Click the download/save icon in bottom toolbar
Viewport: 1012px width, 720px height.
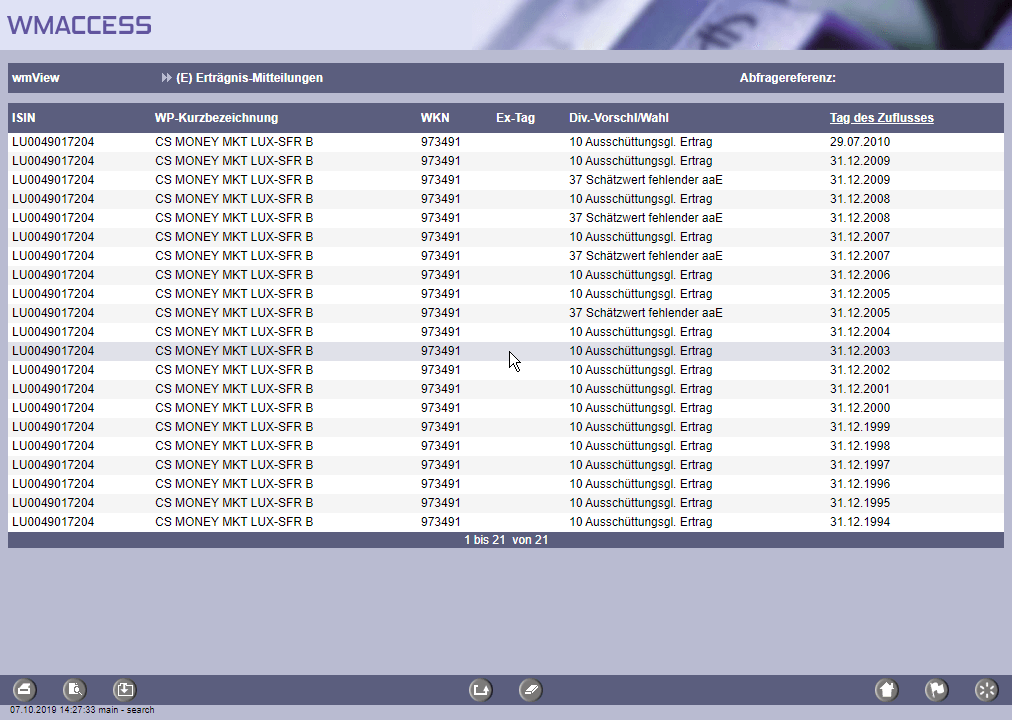pos(124,689)
